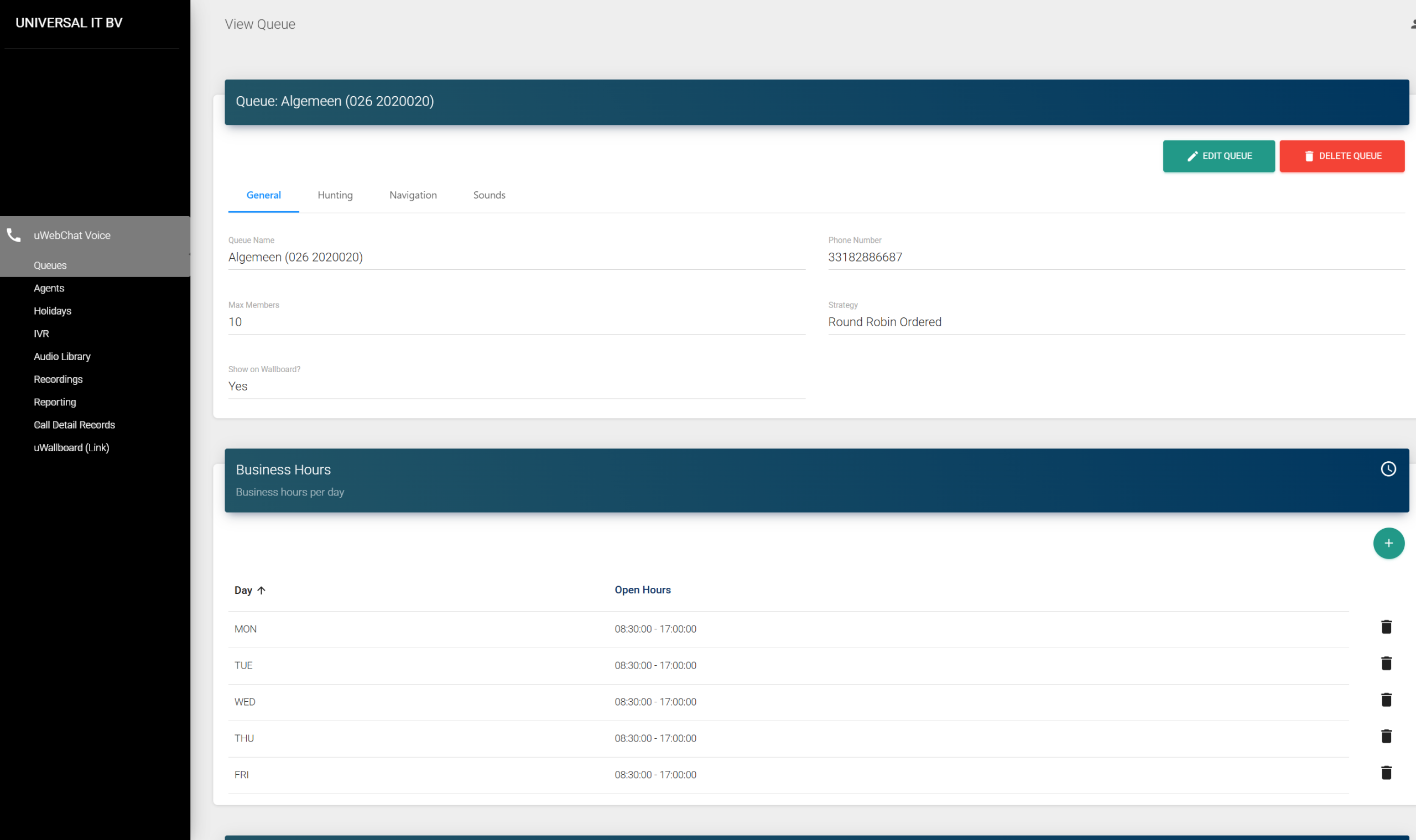Open the Navigation tab
1416x840 pixels.
[x=413, y=195]
